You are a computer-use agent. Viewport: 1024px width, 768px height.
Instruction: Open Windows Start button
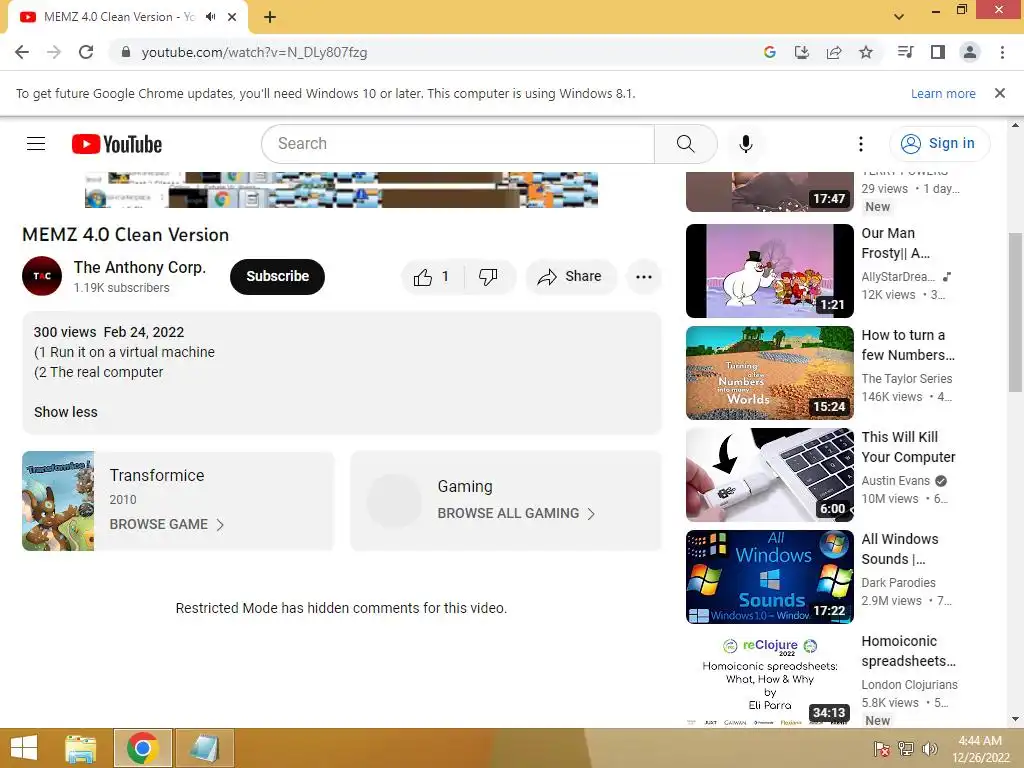(24, 748)
